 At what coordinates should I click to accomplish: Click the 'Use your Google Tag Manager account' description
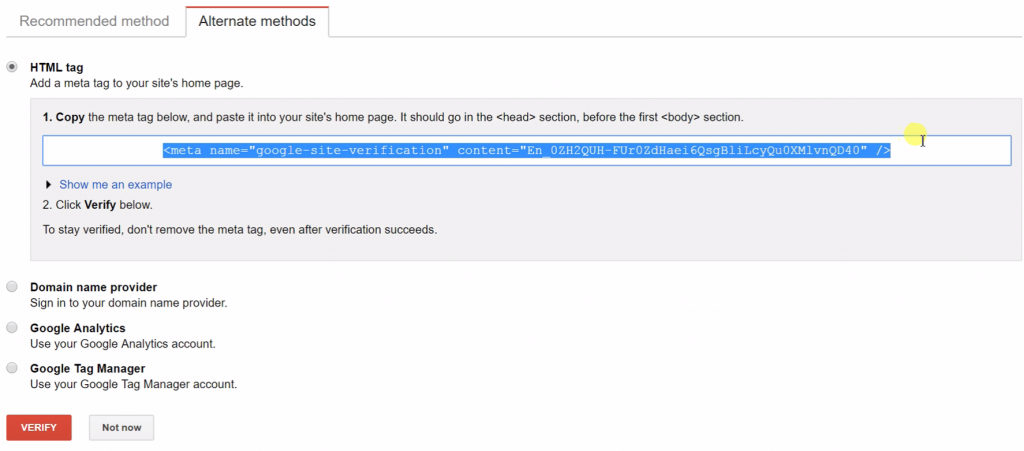(133, 384)
